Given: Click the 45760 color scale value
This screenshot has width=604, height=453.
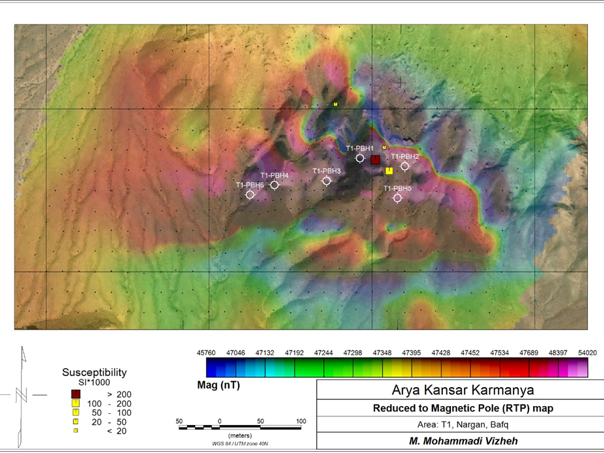Looking at the screenshot, I should [206, 353].
